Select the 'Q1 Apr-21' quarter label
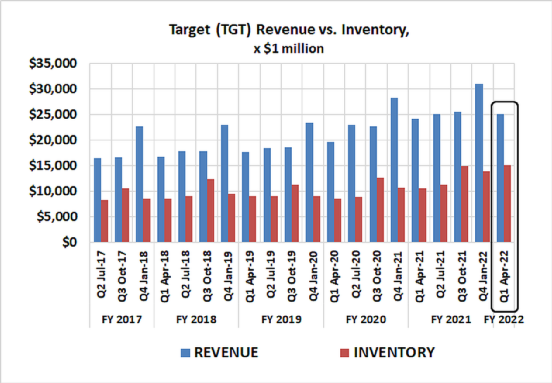 (x=419, y=276)
